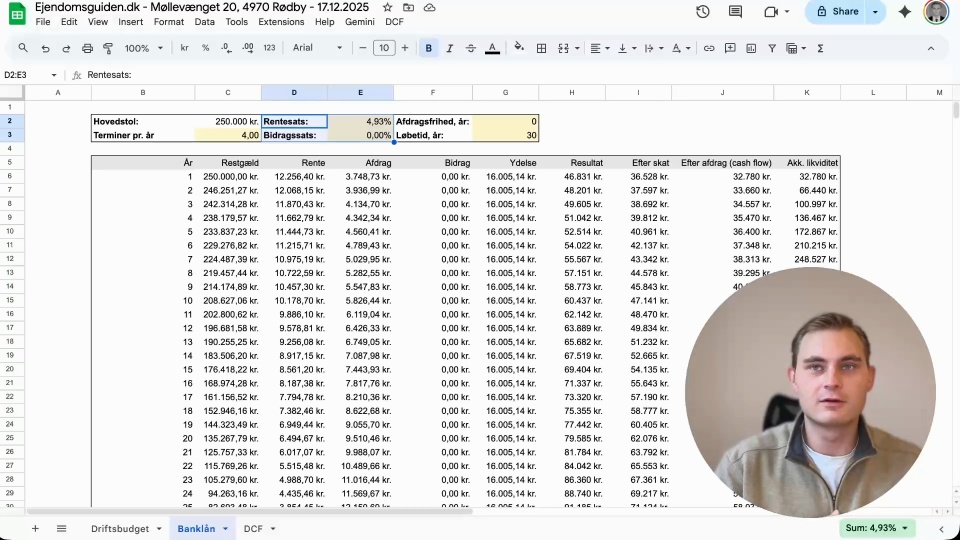Click the Undo icon in the toolbar

click(45, 48)
